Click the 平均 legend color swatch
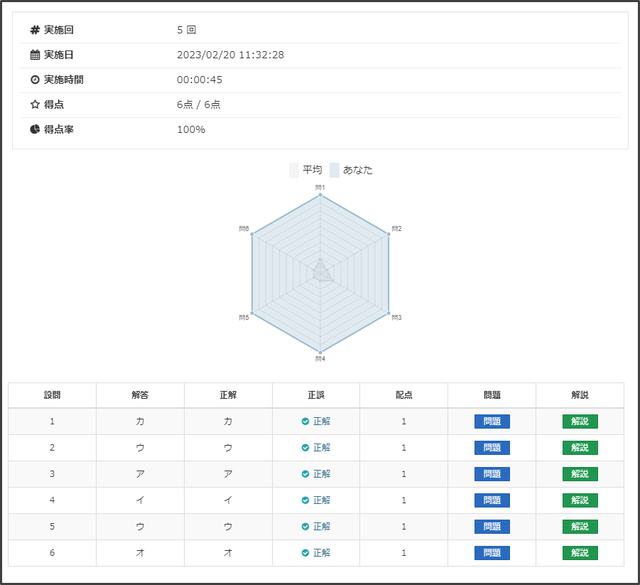640x585 pixels. click(x=295, y=170)
